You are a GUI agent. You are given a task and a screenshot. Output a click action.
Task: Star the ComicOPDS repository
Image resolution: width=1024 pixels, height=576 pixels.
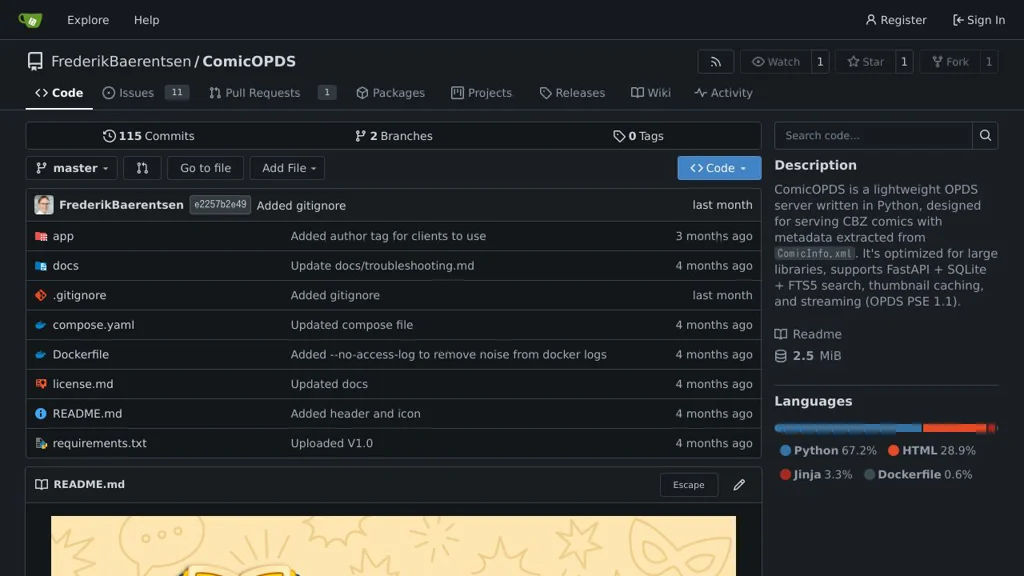tap(865, 62)
